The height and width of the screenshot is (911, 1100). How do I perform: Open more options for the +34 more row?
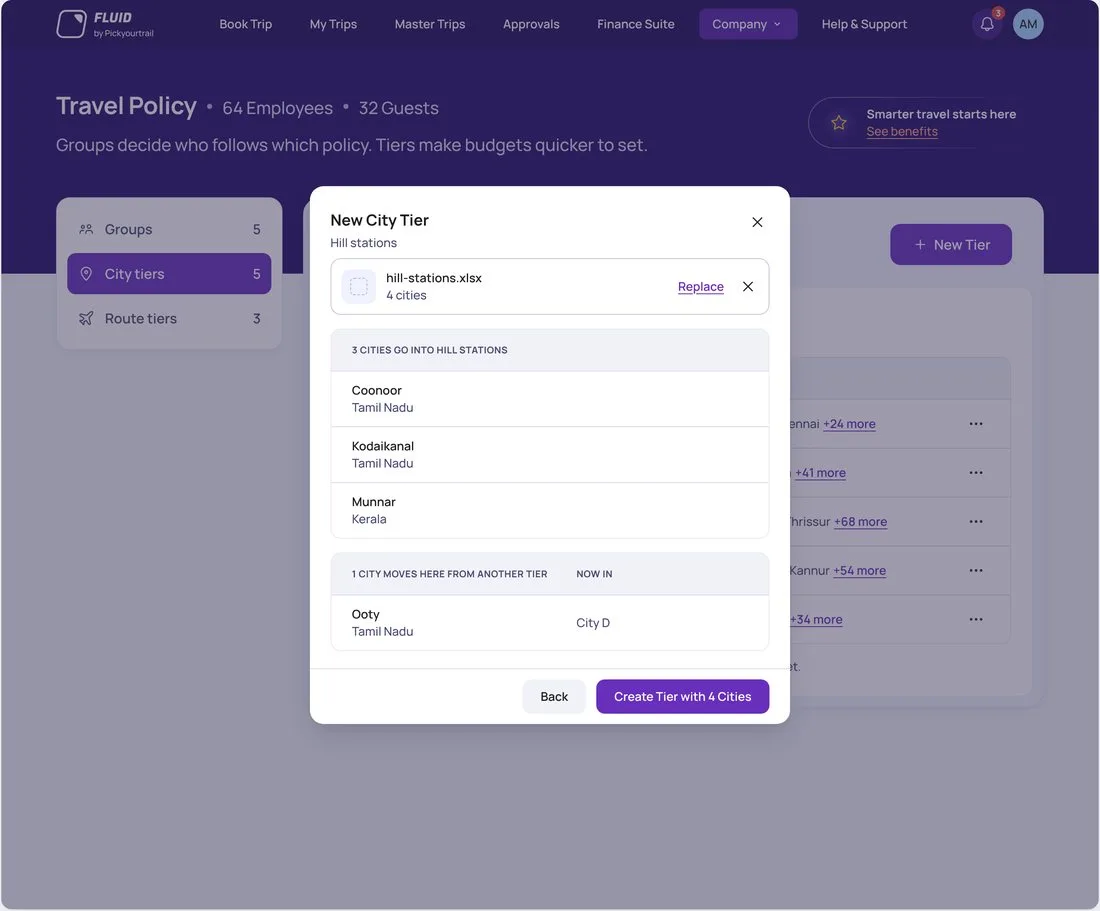[x=976, y=619]
